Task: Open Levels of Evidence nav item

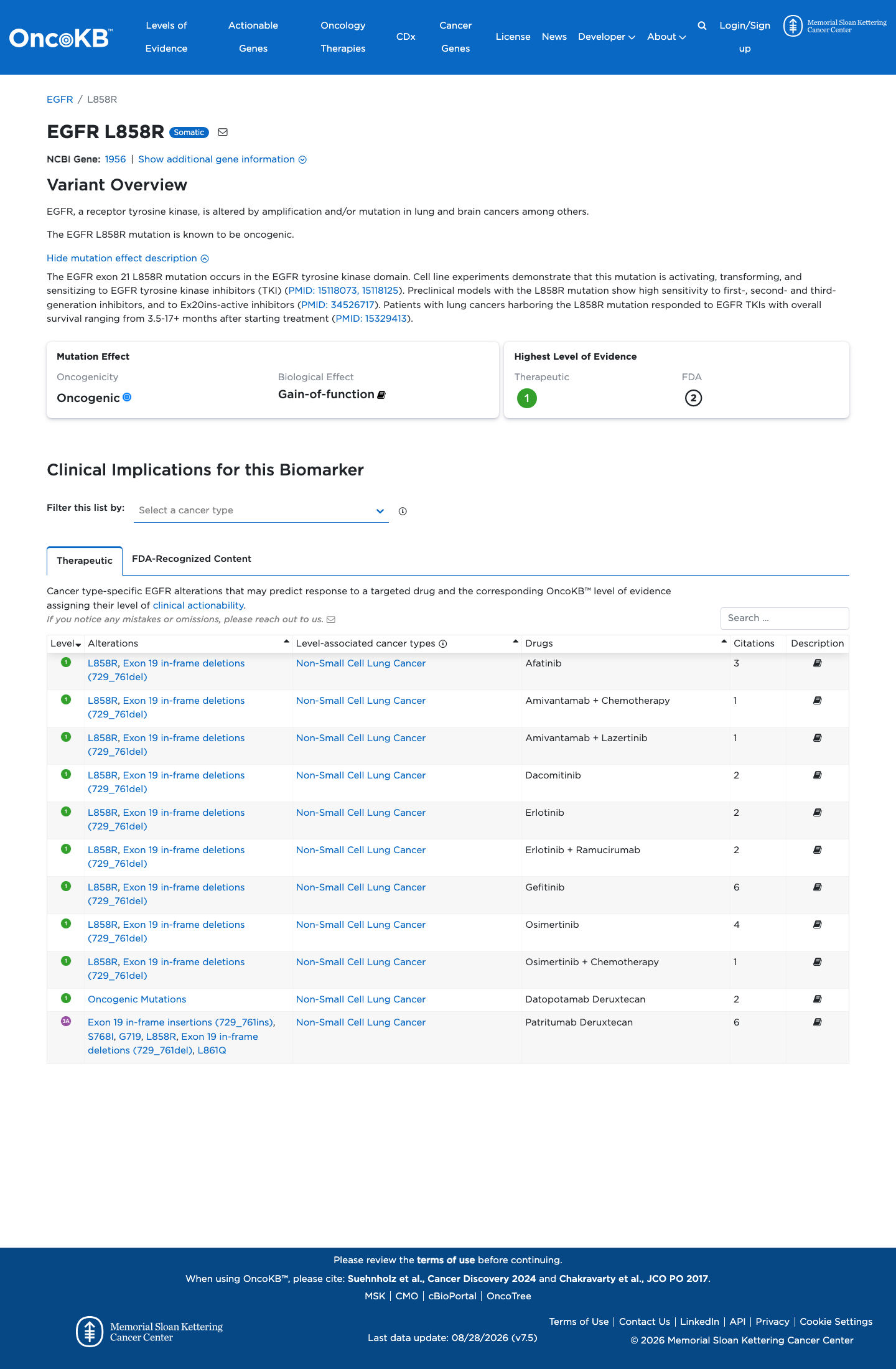Action: [x=166, y=37]
